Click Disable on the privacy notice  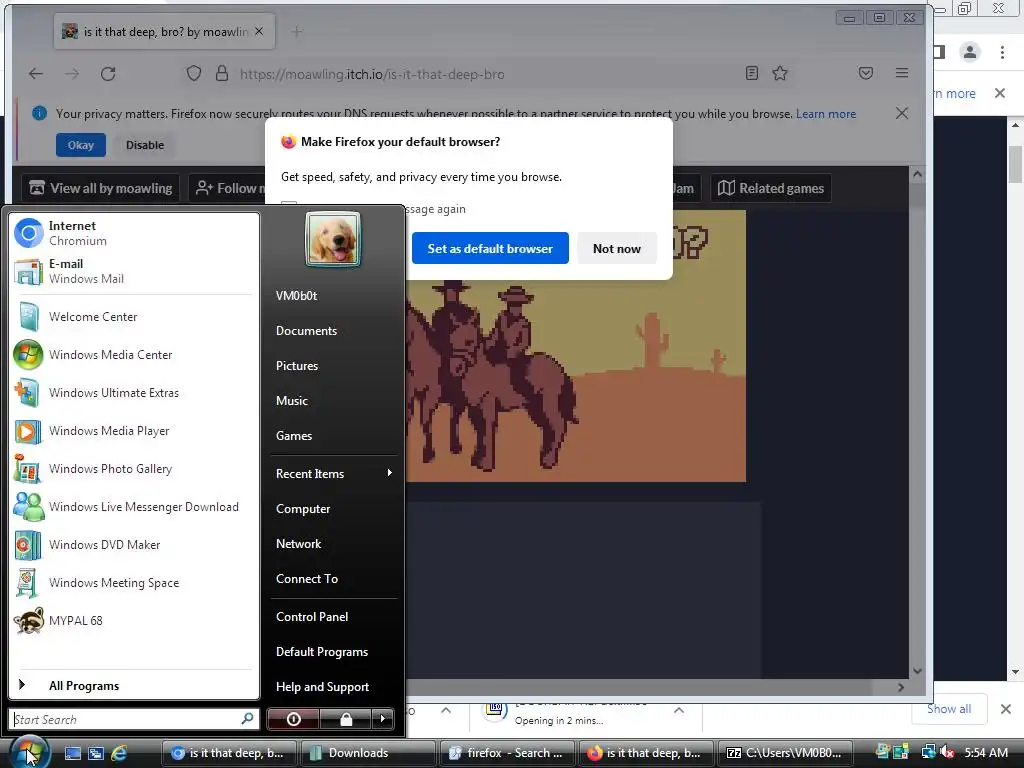(145, 145)
